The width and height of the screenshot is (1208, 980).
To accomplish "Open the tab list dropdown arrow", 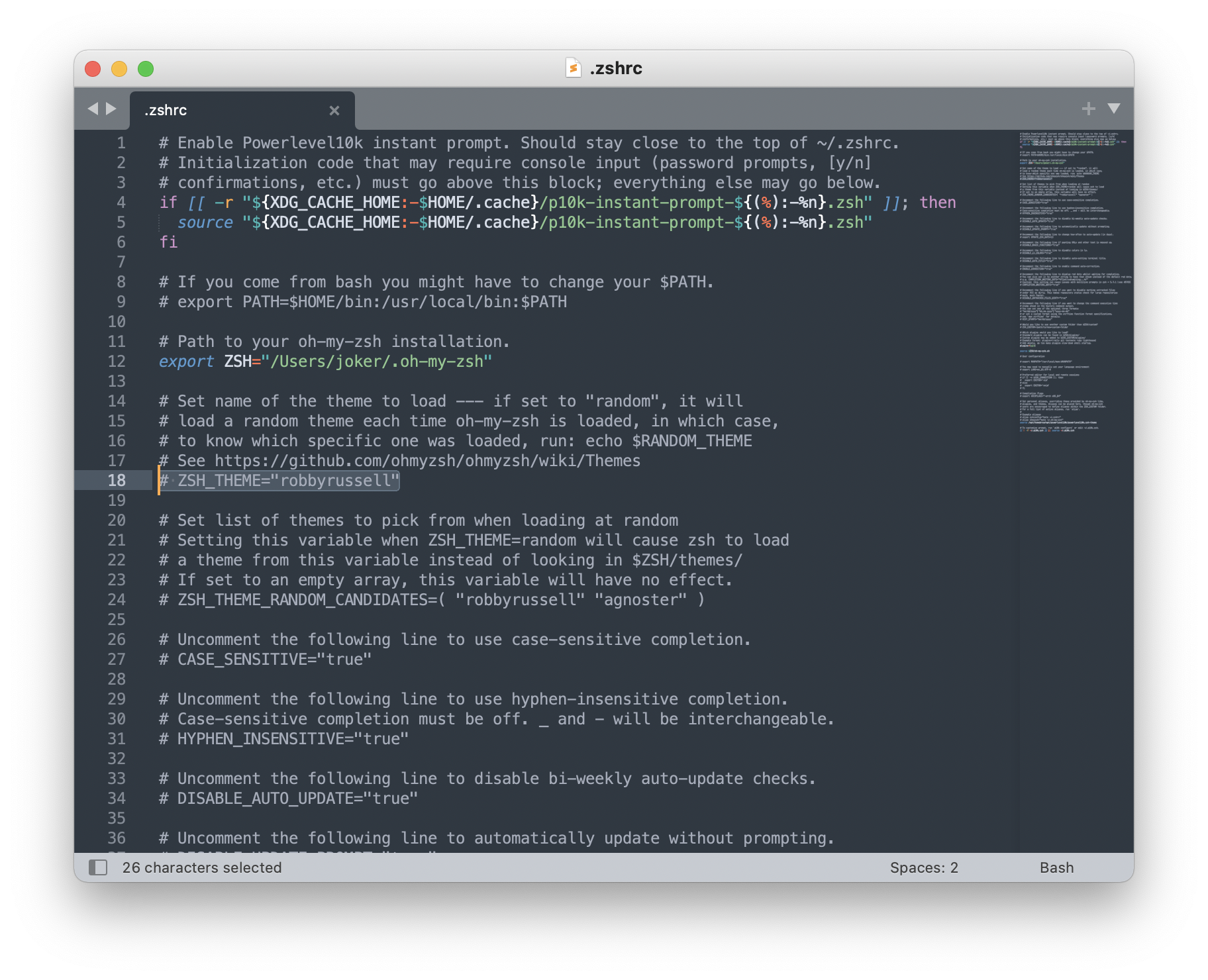I will click(x=1114, y=109).
